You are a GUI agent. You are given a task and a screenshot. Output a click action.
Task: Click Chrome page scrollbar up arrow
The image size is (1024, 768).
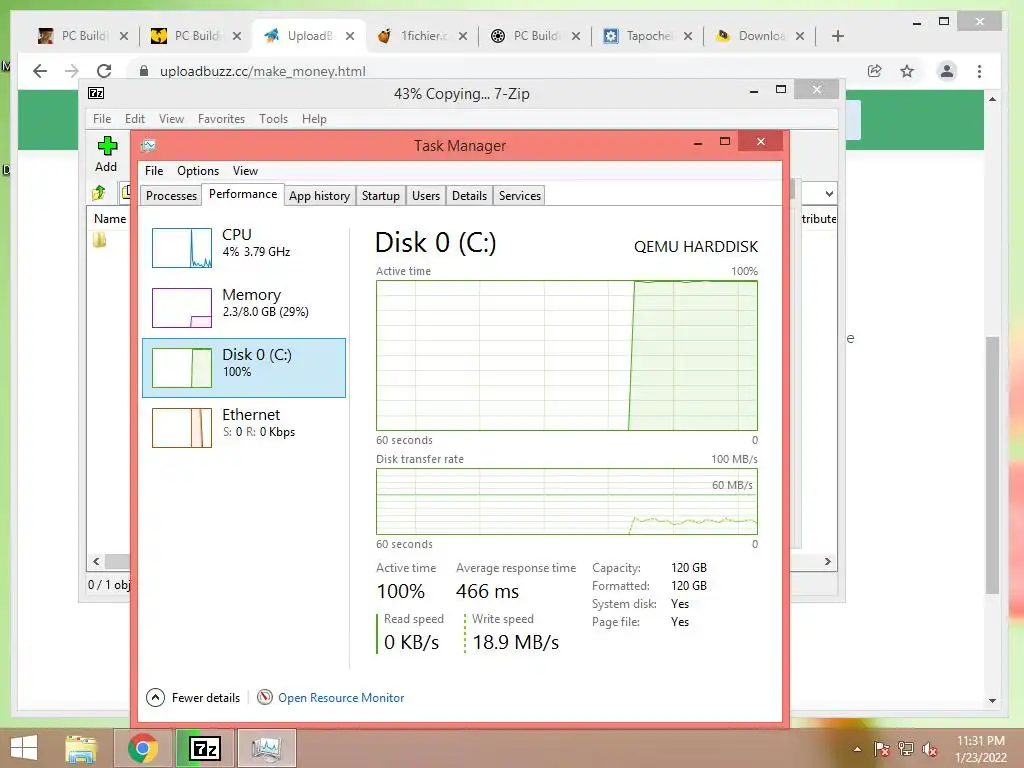coord(993,99)
